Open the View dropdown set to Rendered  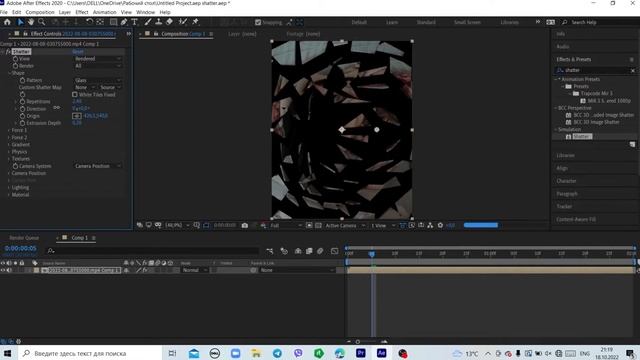(x=98, y=59)
